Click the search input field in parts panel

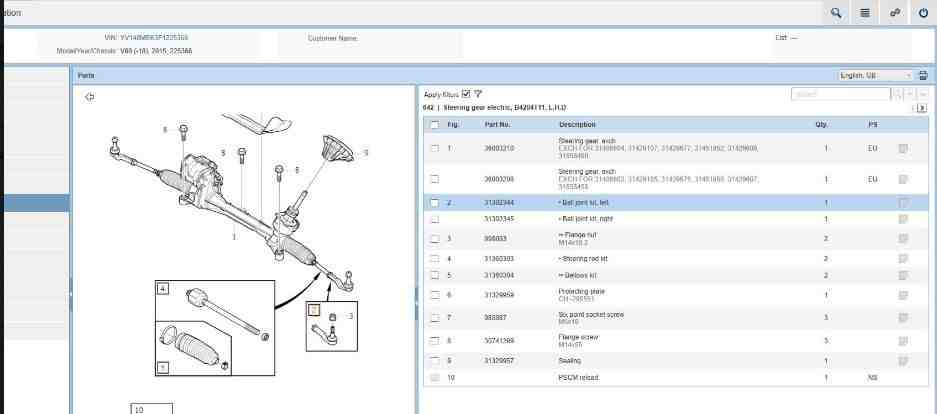pyautogui.click(x=839, y=94)
